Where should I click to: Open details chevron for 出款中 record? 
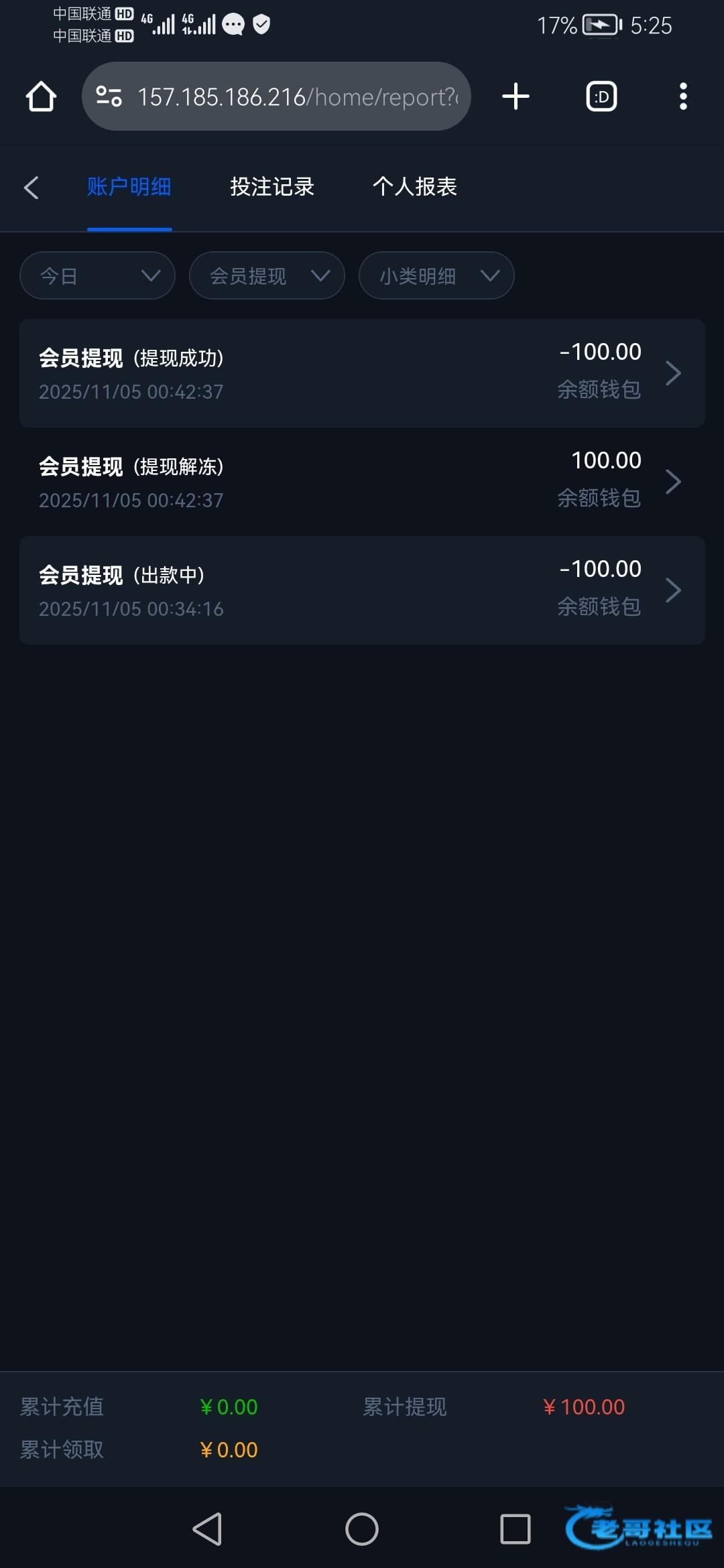[673, 590]
